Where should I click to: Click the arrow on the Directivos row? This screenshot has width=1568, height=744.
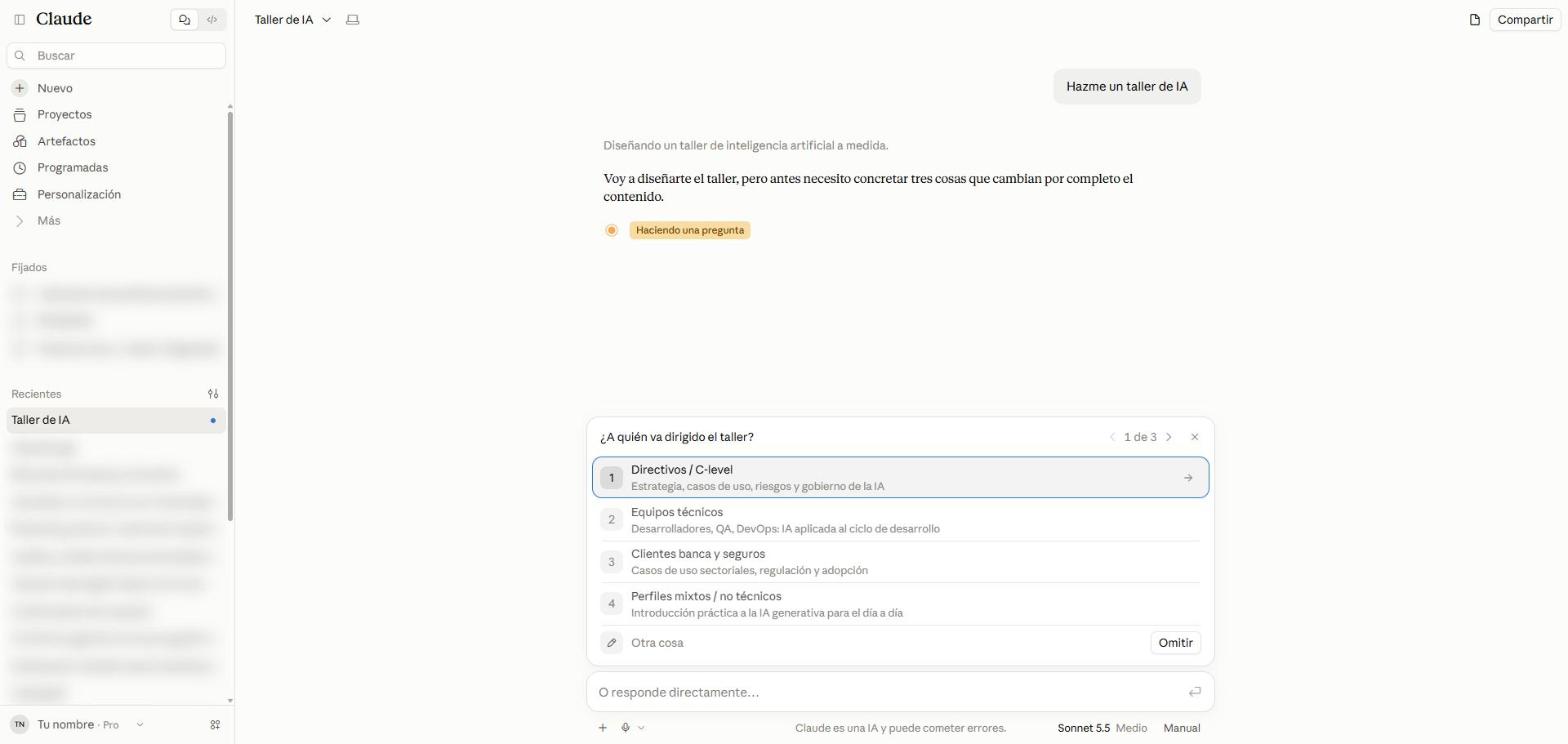pos(1188,478)
